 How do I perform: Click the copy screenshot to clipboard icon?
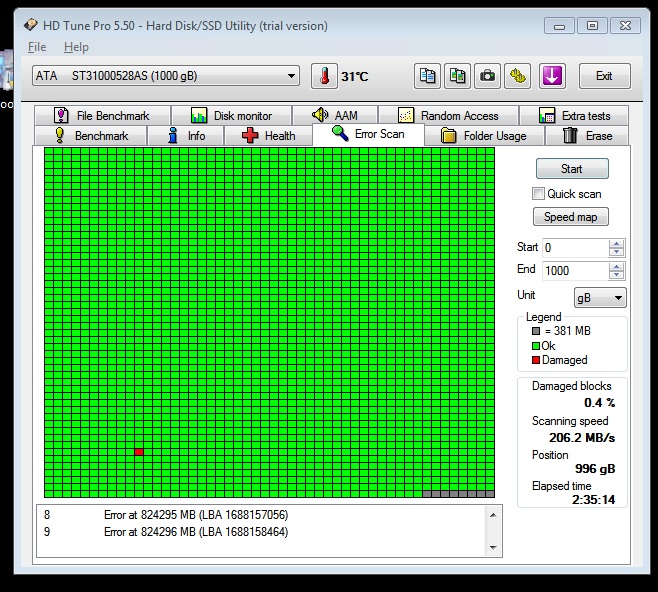457,76
